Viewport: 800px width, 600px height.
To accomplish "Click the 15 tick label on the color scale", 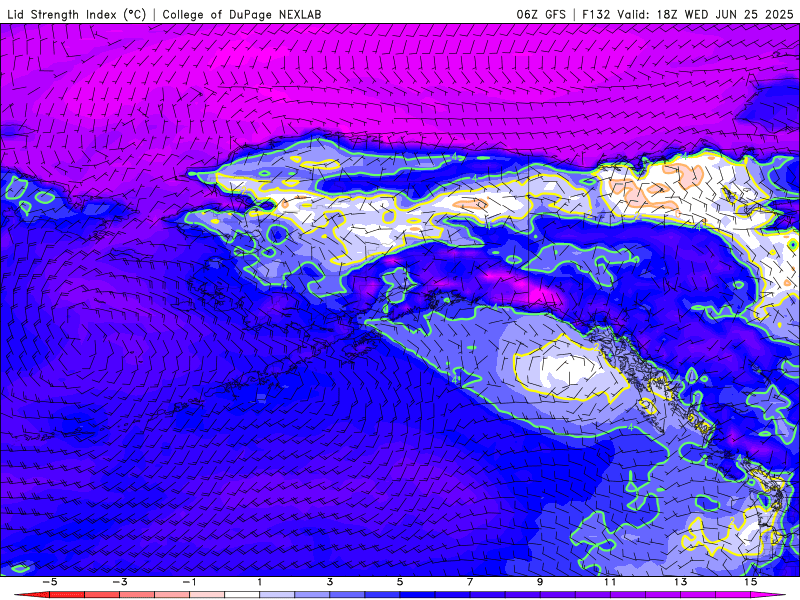I will click(751, 582).
